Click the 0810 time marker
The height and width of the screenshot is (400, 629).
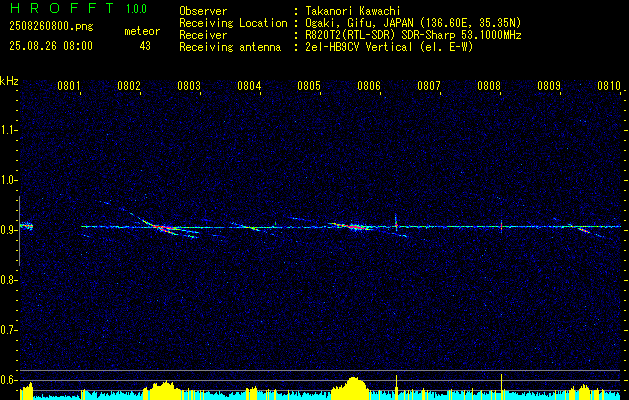(x=609, y=85)
